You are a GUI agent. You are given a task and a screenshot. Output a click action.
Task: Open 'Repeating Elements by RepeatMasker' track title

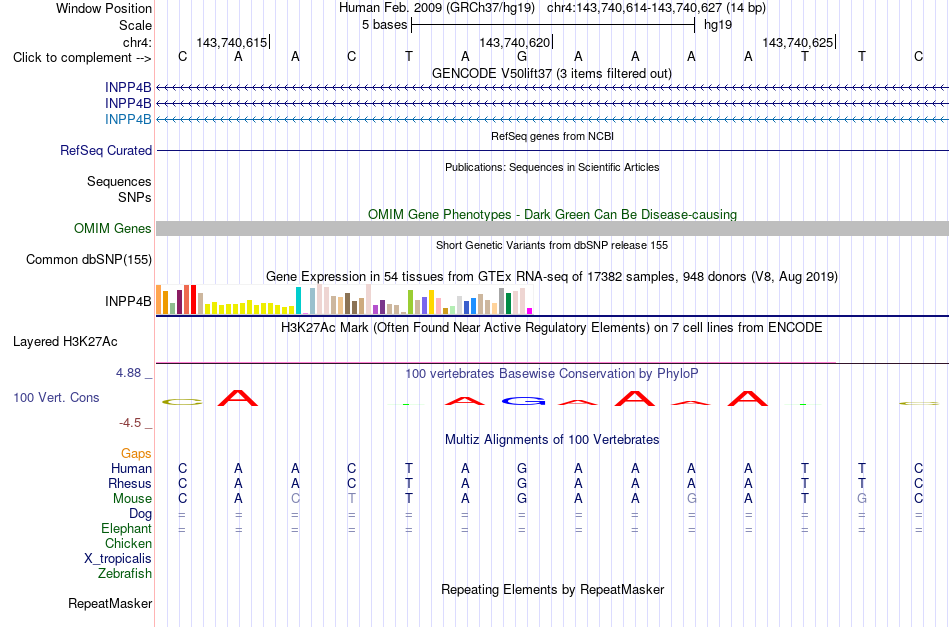pyautogui.click(x=553, y=590)
